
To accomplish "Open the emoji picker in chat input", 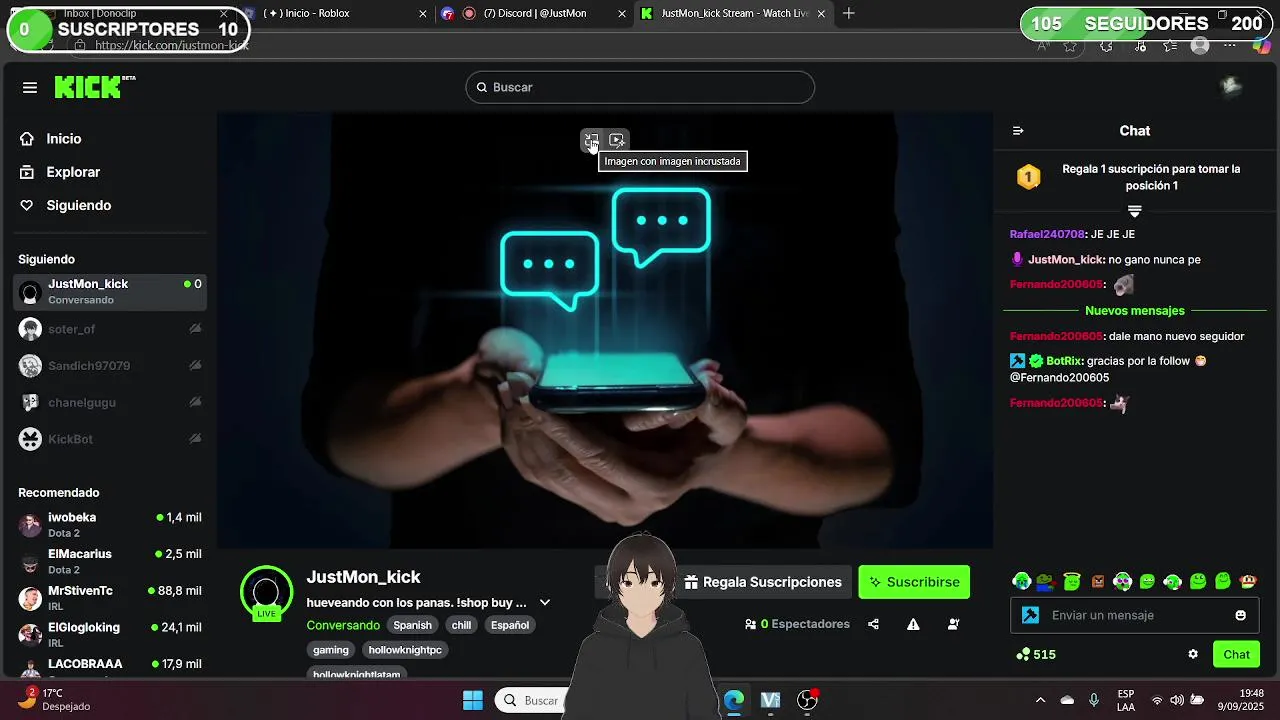I will click(x=1241, y=615).
